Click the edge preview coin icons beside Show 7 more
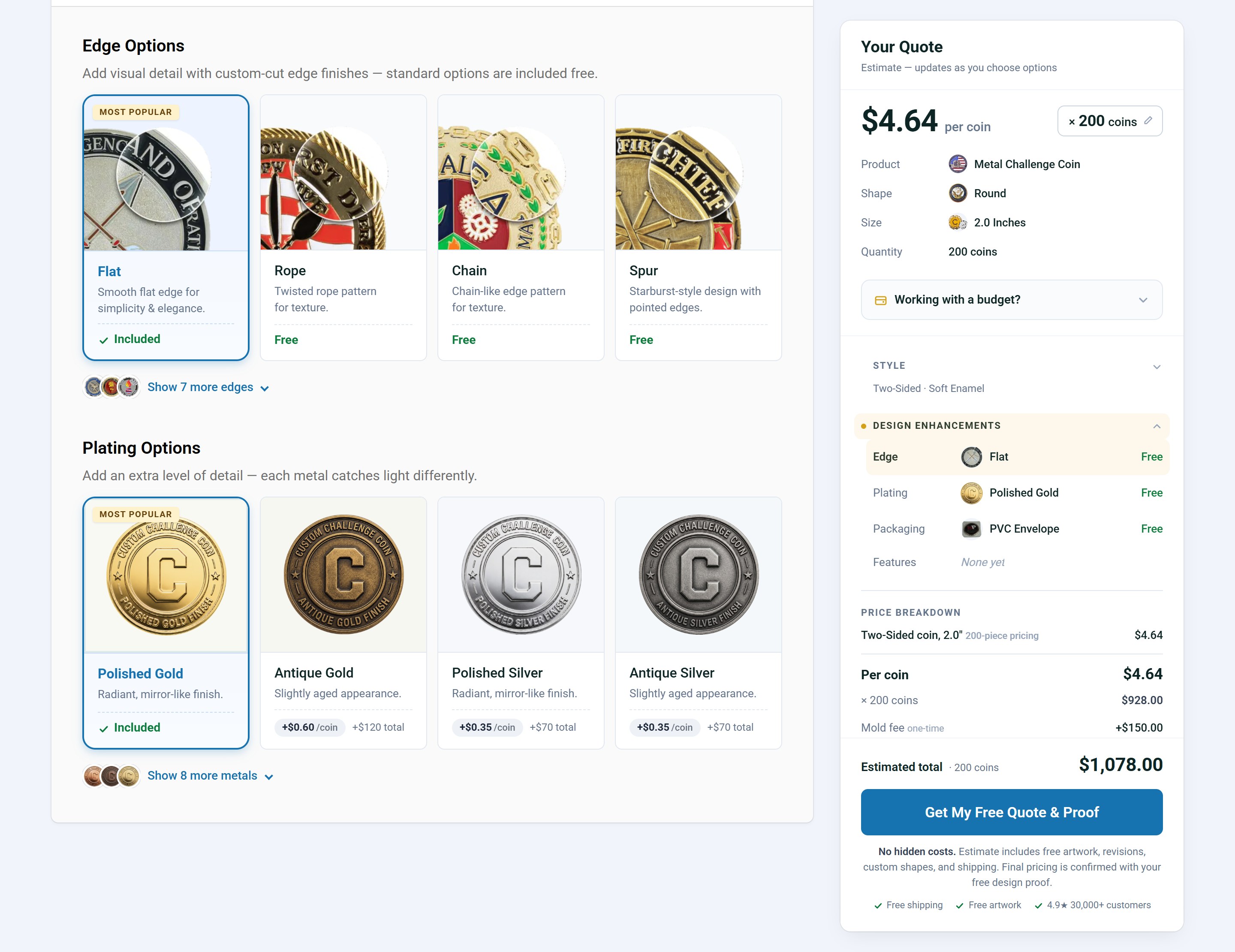The width and height of the screenshot is (1235, 952). pyautogui.click(x=111, y=387)
